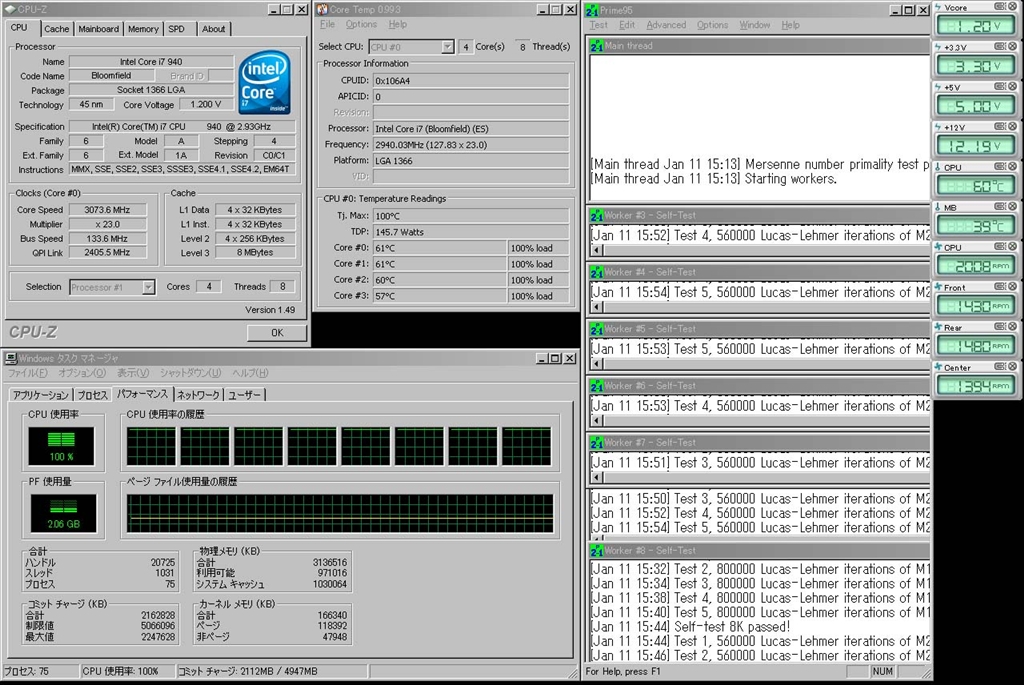Expand the Select CPU dropdown in Core Temp

click(x=447, y=47)
